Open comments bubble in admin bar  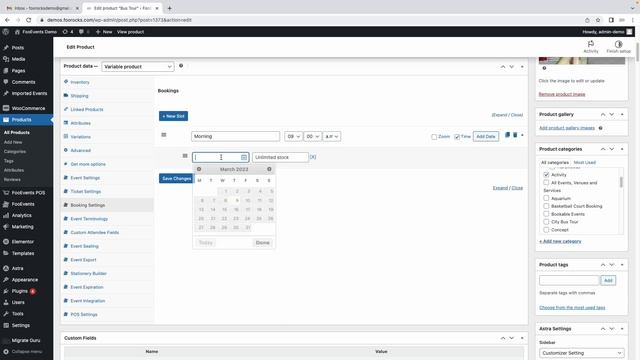(84, 31)
